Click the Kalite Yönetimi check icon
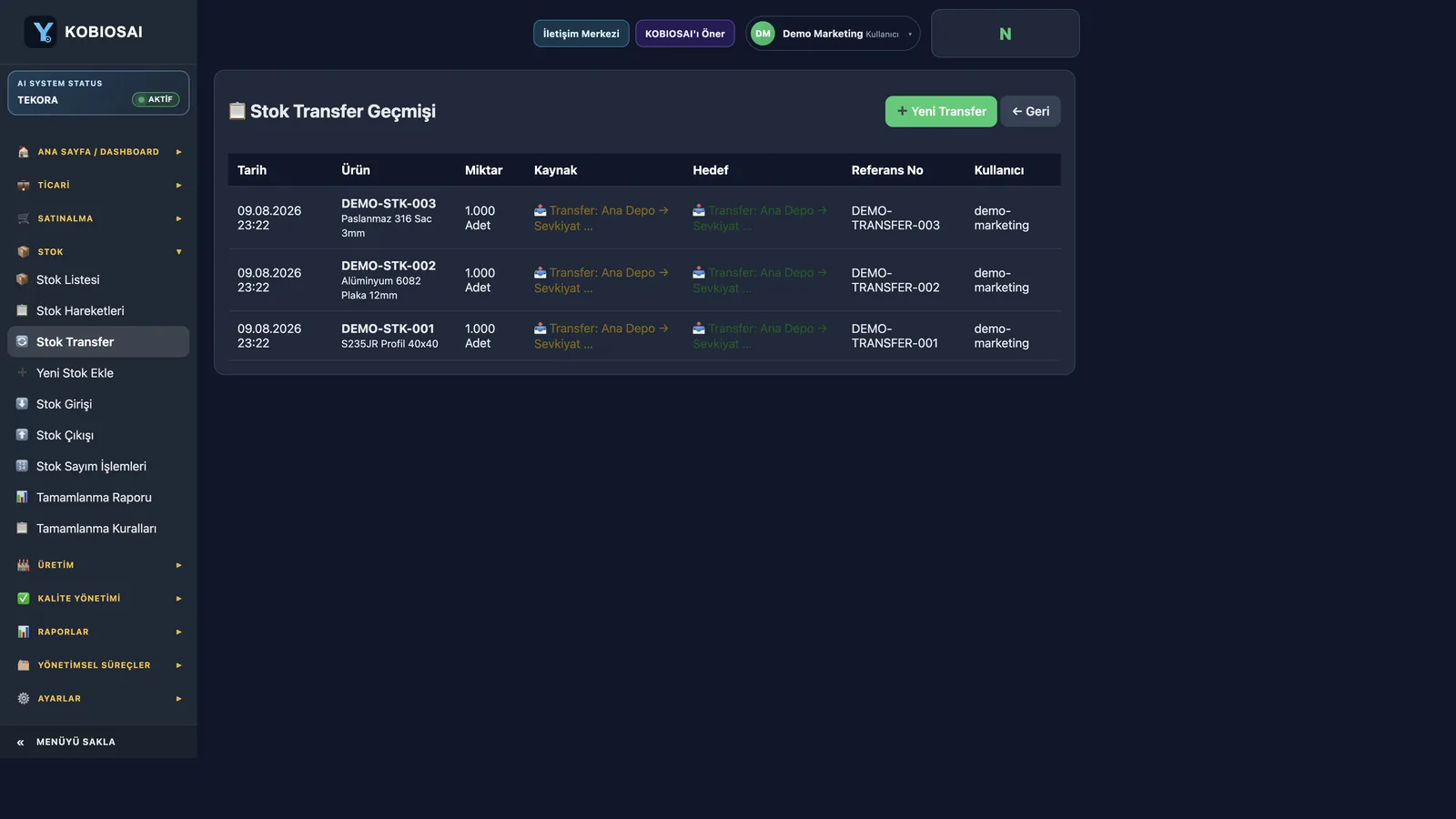 [x=24, y=598]
